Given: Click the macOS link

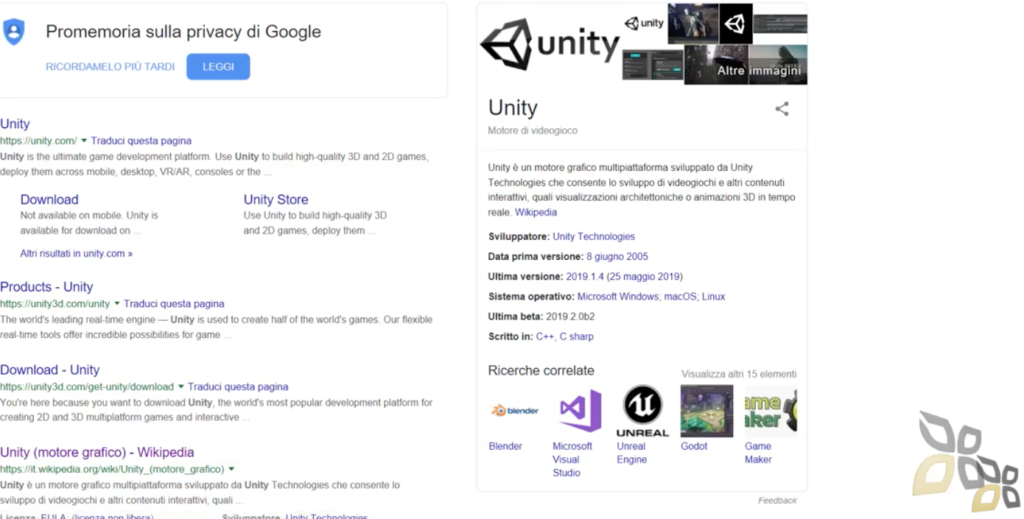Looking at the screenshot, I should click(680, 296).
